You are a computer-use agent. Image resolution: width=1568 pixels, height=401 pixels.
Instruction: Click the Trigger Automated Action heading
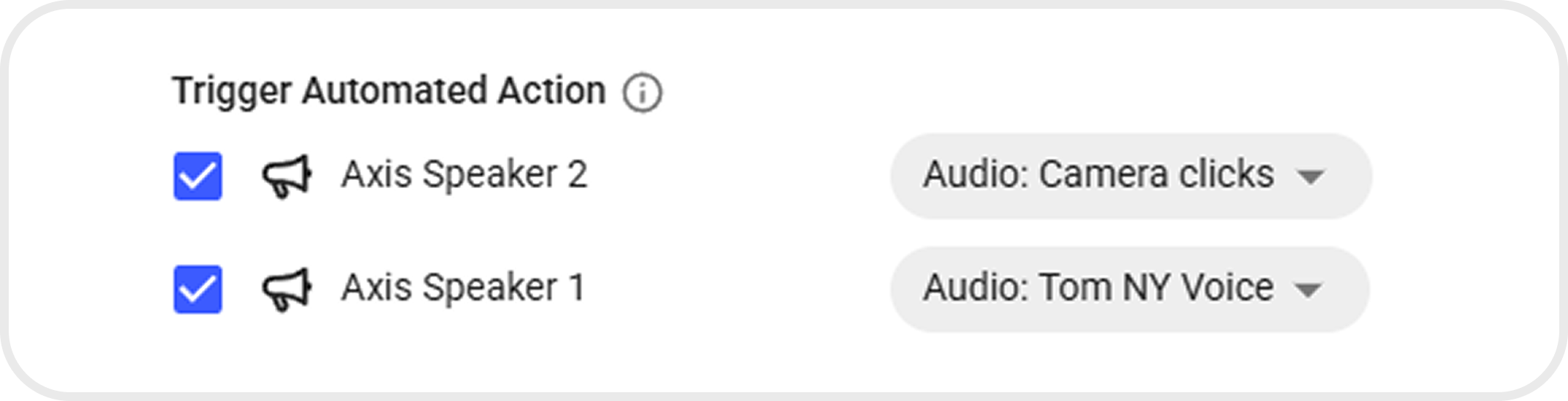click(x=388, y=91)
